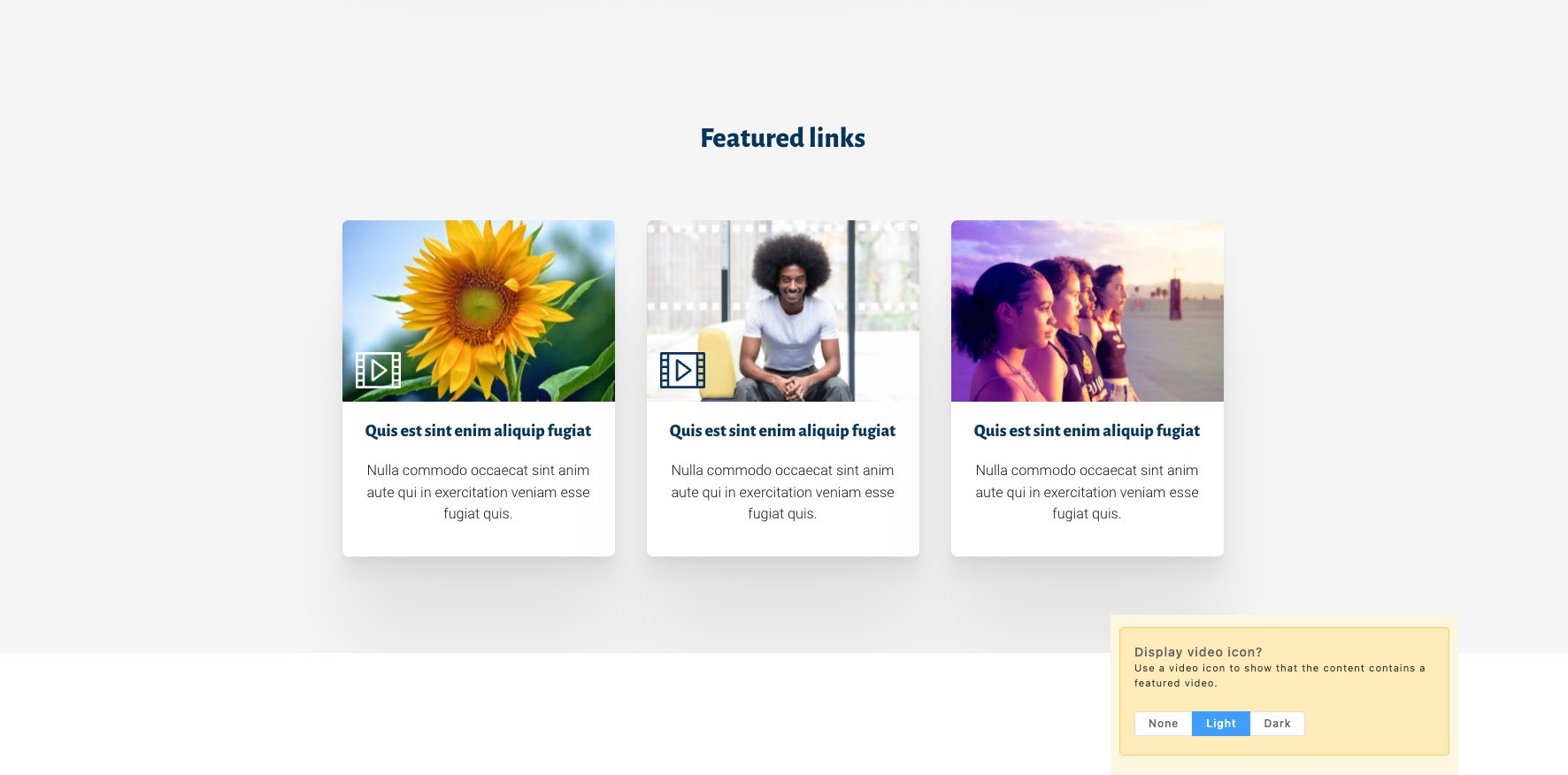The width and height of the screenshot is (1568, 775).
Task: Choose the Light video icon option
Action: 1220,724
